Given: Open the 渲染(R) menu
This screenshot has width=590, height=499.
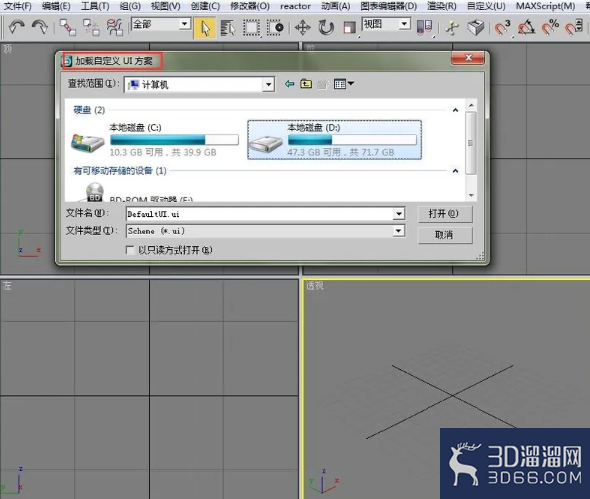Looking at the screenshot, I should tap(442, 6).
